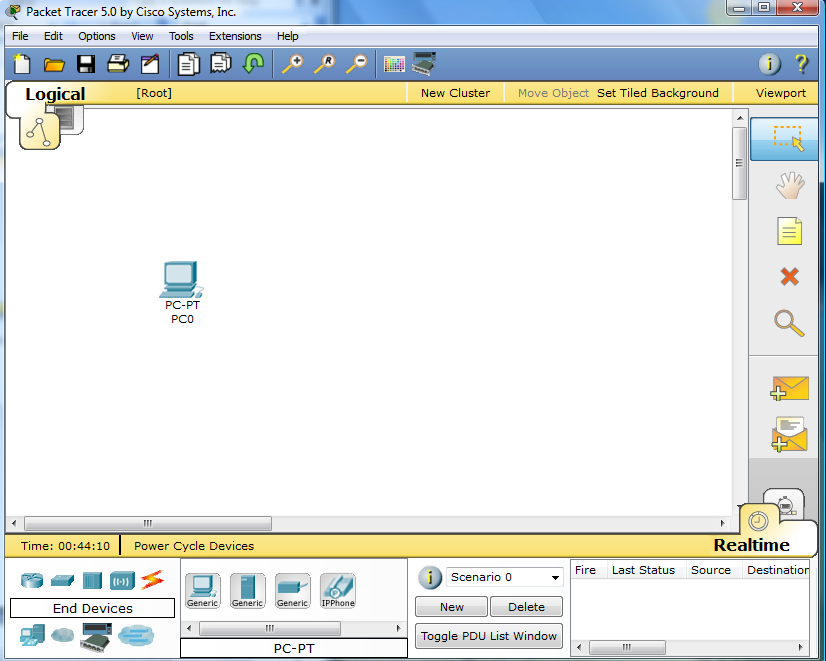Choose the Custom Made Devices category
Image resolution: width=826 pixels, height=661 pixels.
point(96,637)
